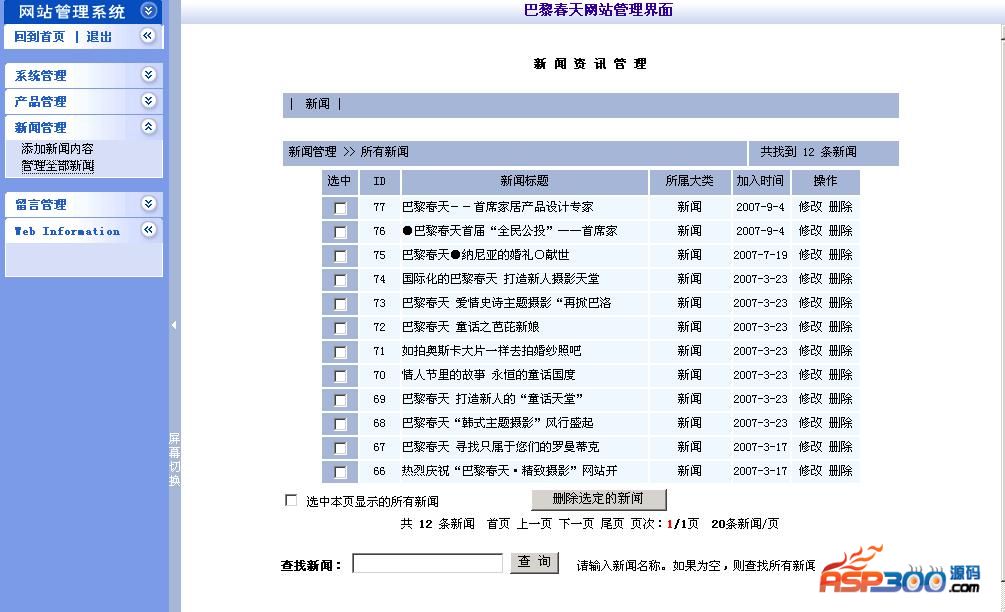Check the box for news ID 73
The width and height of the screenshot is (1005, 612).
pyautogui.click(x=340, y=304)
